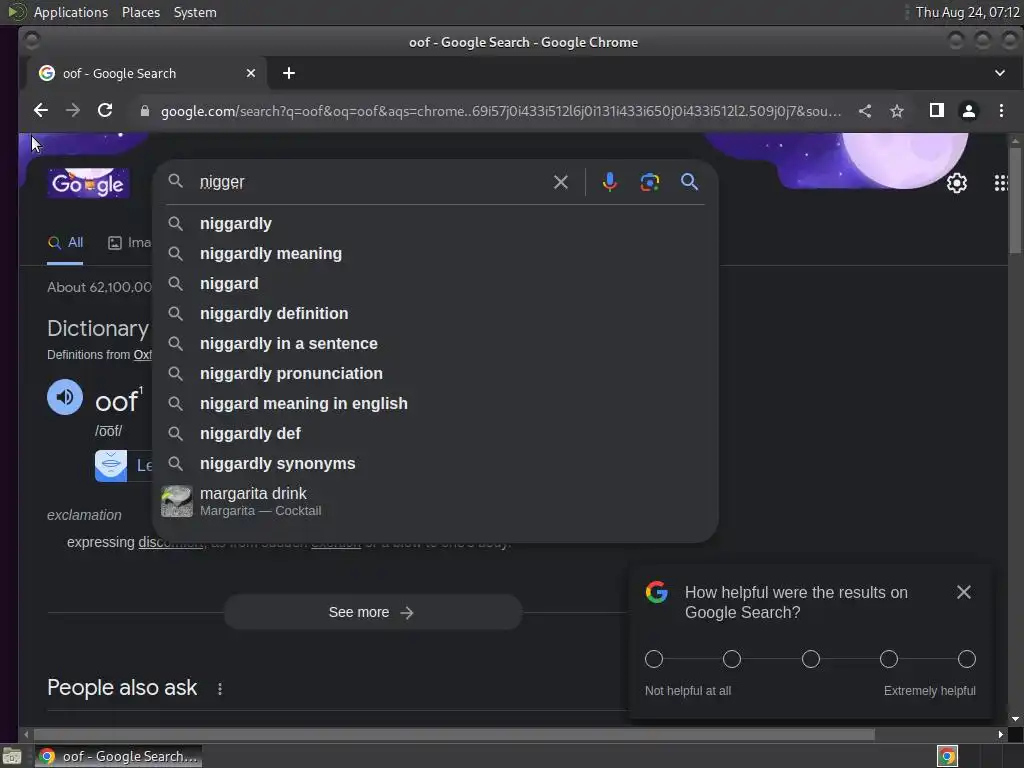The height and width of the screenshot is (768, 1024).
Task: Select the 'Not helpful at all' rating circle
Action: click(654, 659)
